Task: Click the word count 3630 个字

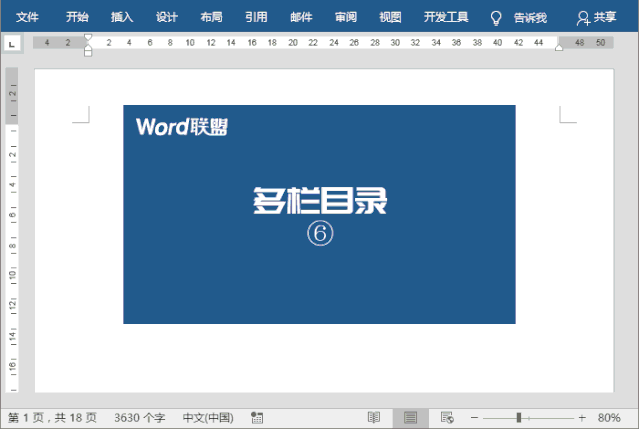Action: 140,418
